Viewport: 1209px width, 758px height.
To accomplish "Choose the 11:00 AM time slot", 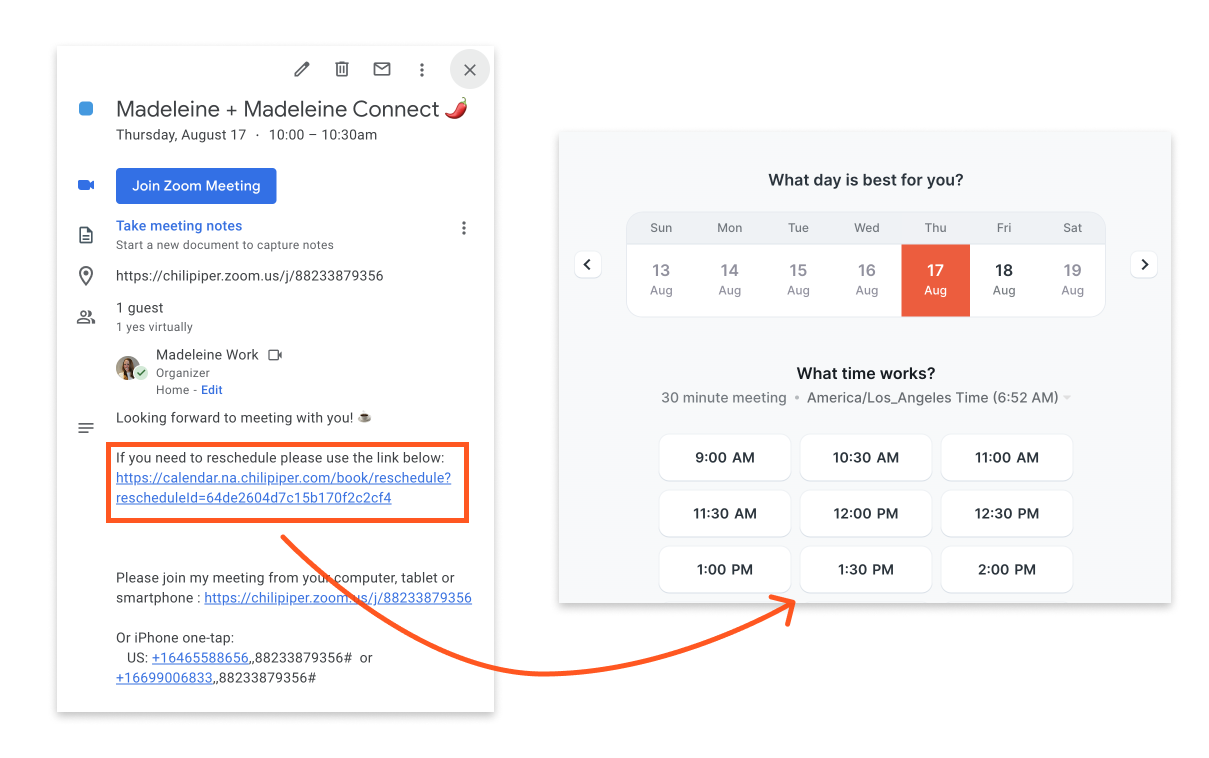I will click(1007, 458).
